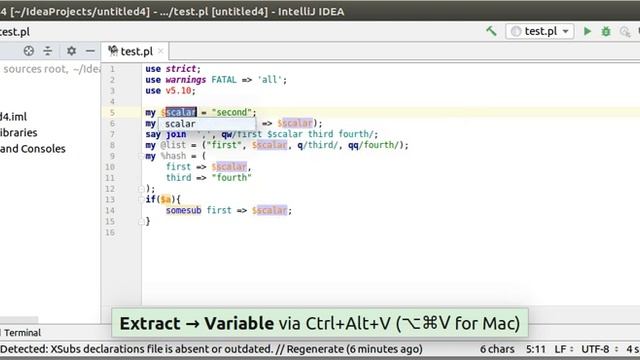Click the 'somesub' call on line 14

pos(183,210)
